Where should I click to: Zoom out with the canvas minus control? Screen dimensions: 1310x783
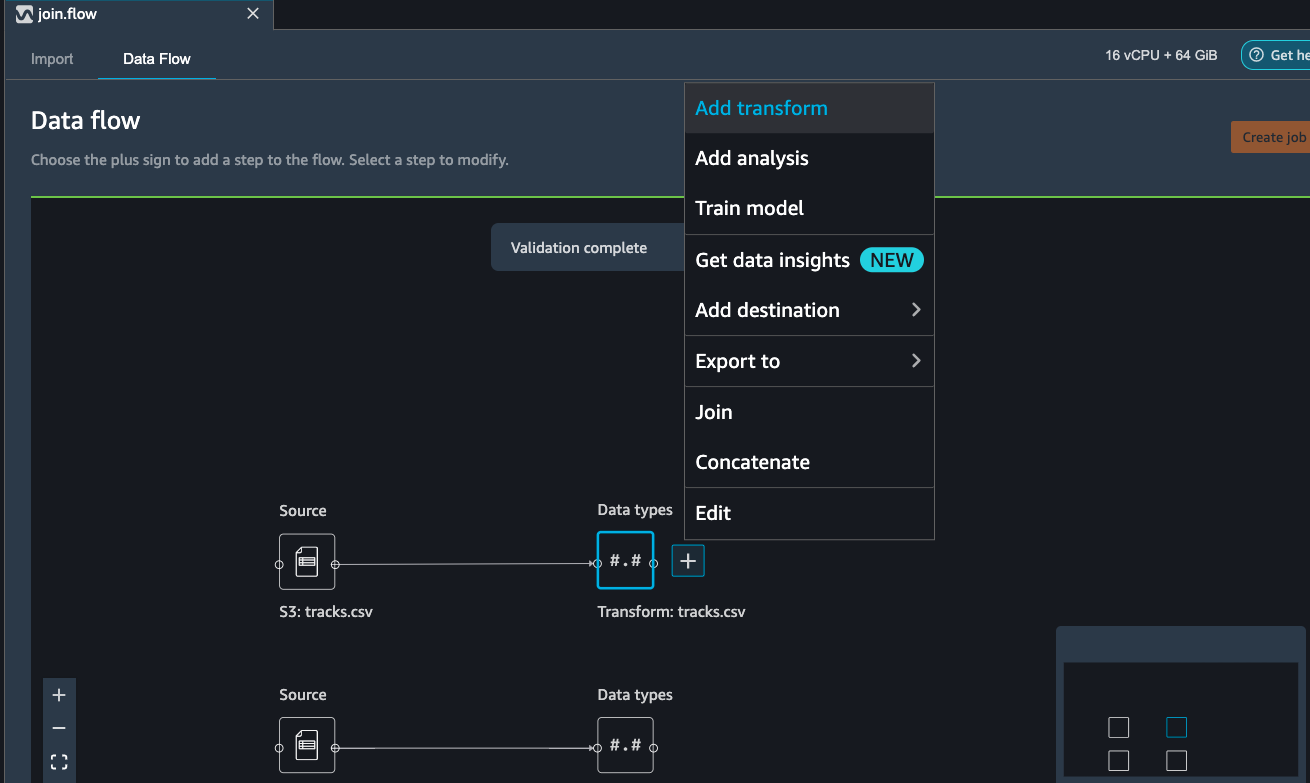pos(59,729)
